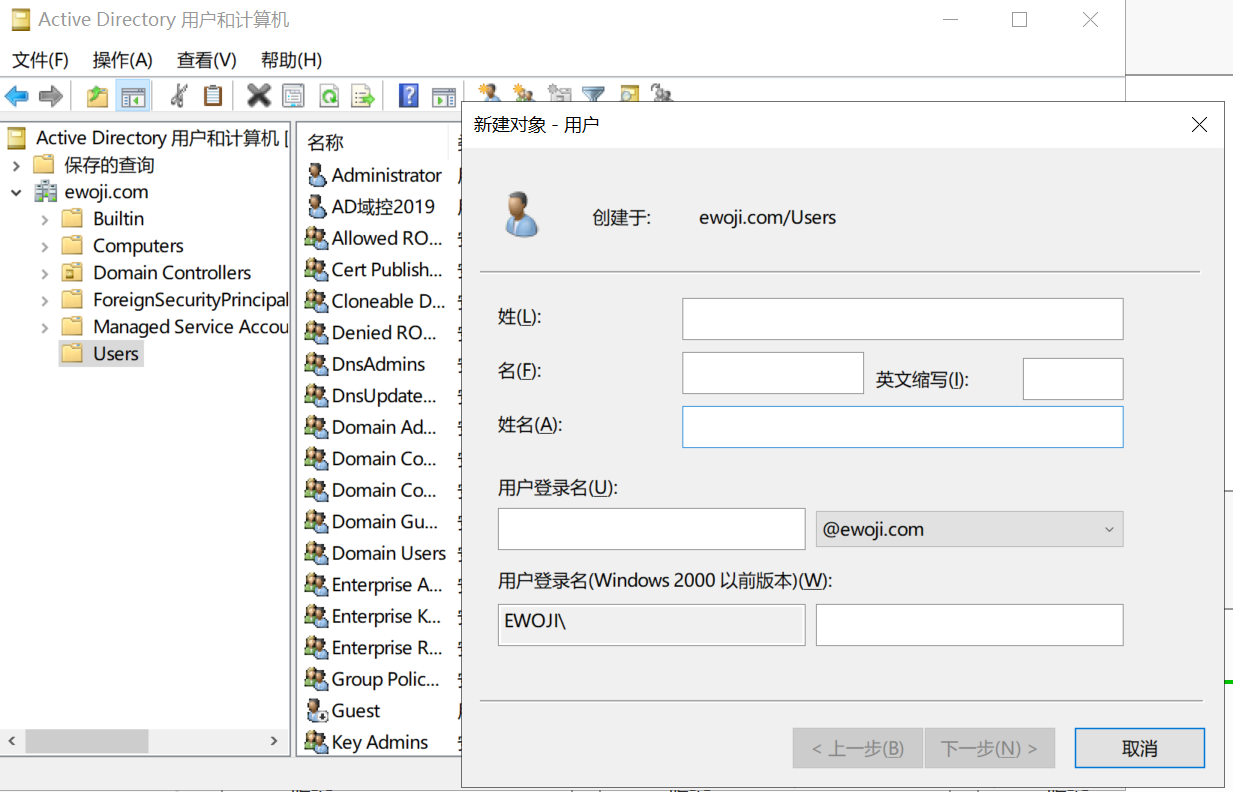Screen dimensions: 1233x792
Task: Click the Key Admins group icon
Action: tap(317, 742)
